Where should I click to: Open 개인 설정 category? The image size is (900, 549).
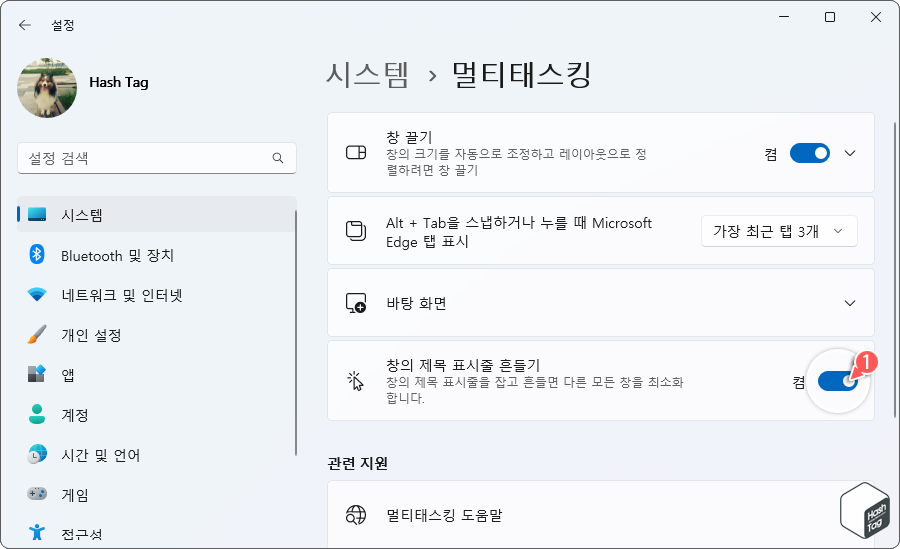click(x=157, y=335)
